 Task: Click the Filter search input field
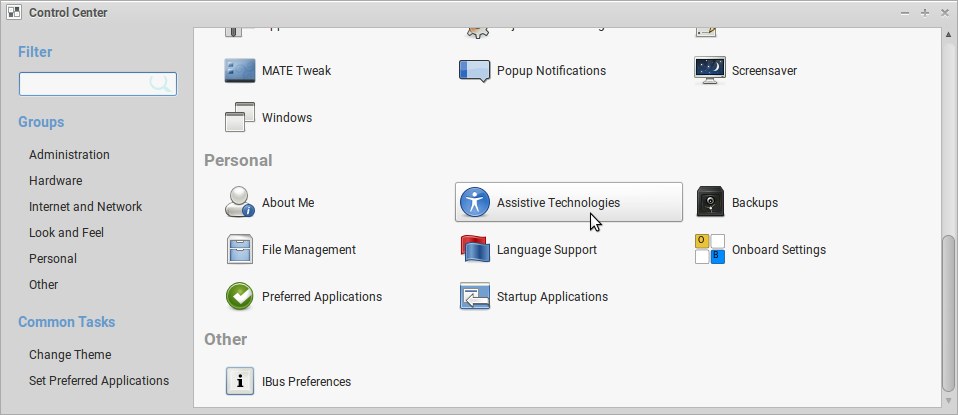click(85, 84)
